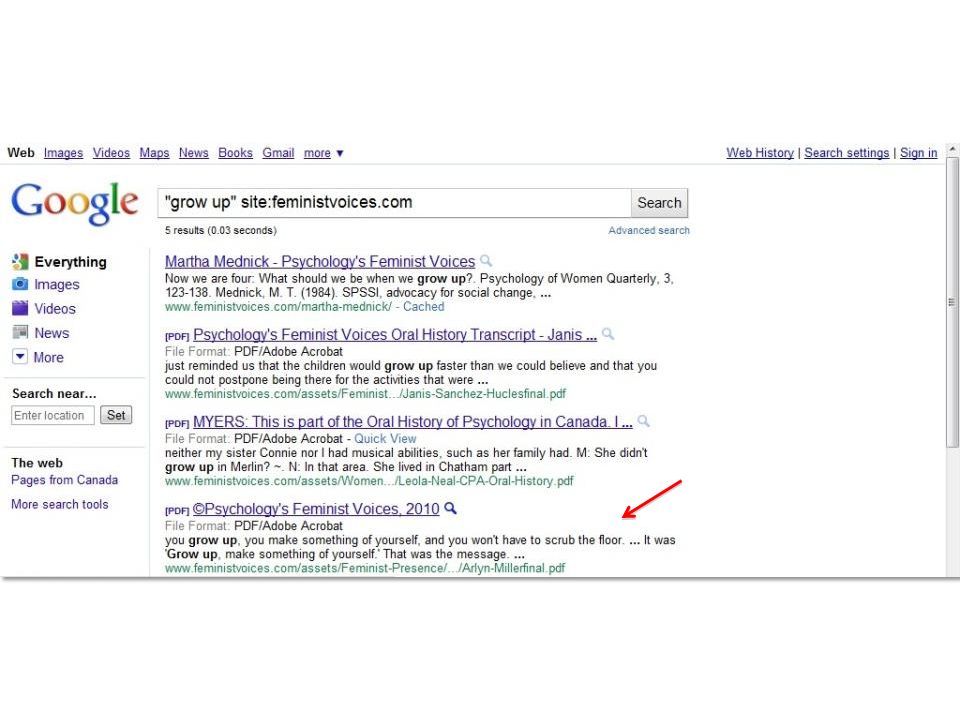Select Web in the top navigation bar
The width and height of the screenshot is (960, 720).
(21, 152)
